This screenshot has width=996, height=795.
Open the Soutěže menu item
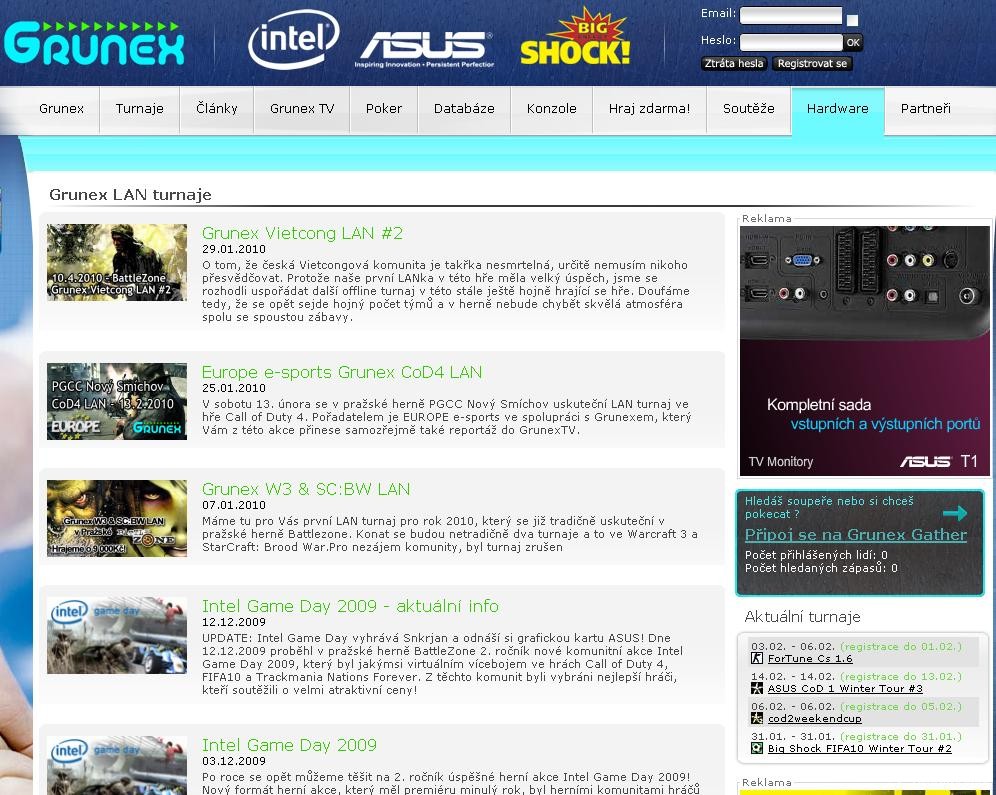pos(748,109)
